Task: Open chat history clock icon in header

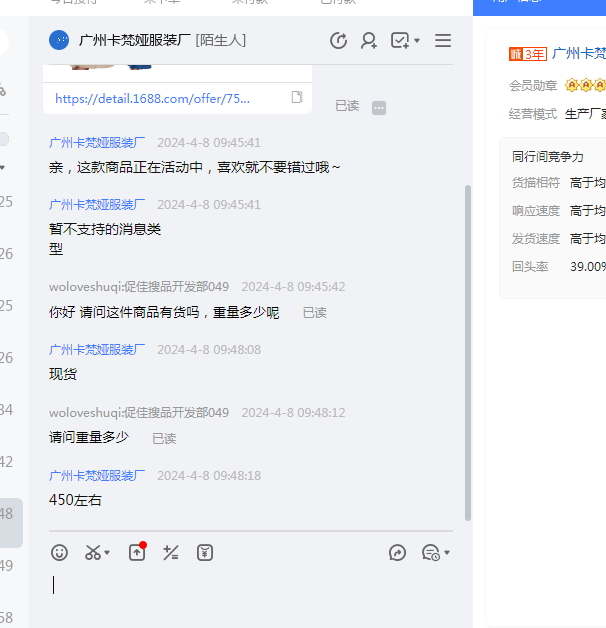Action: pos(339,41)
